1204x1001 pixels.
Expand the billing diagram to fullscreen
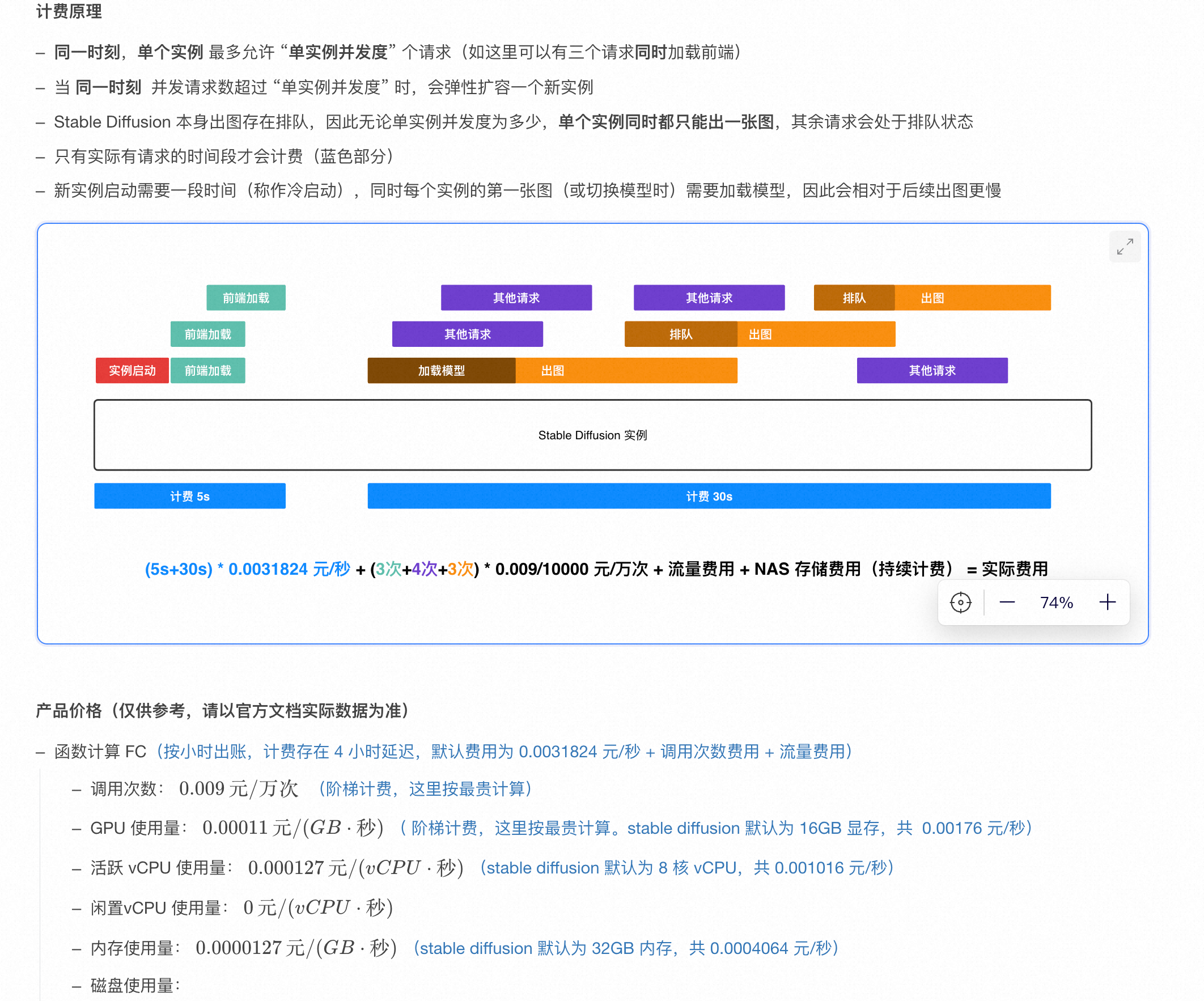click(x=1124, y=247)
